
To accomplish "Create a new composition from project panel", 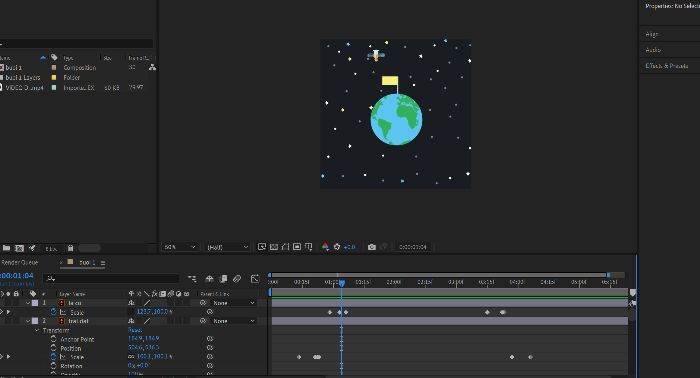I will coord(19,248).
